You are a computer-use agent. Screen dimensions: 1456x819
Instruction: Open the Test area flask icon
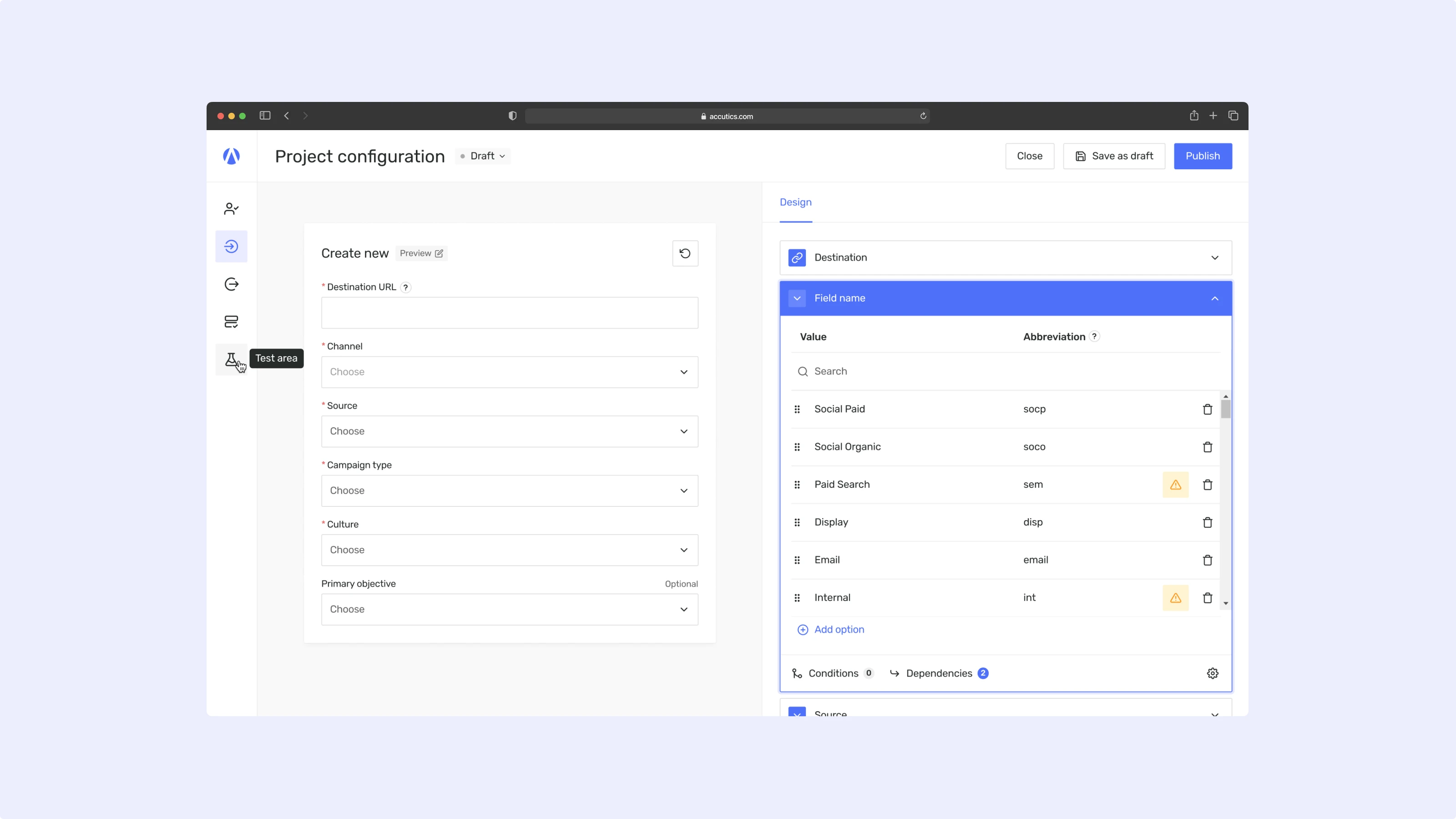[231, 359]
